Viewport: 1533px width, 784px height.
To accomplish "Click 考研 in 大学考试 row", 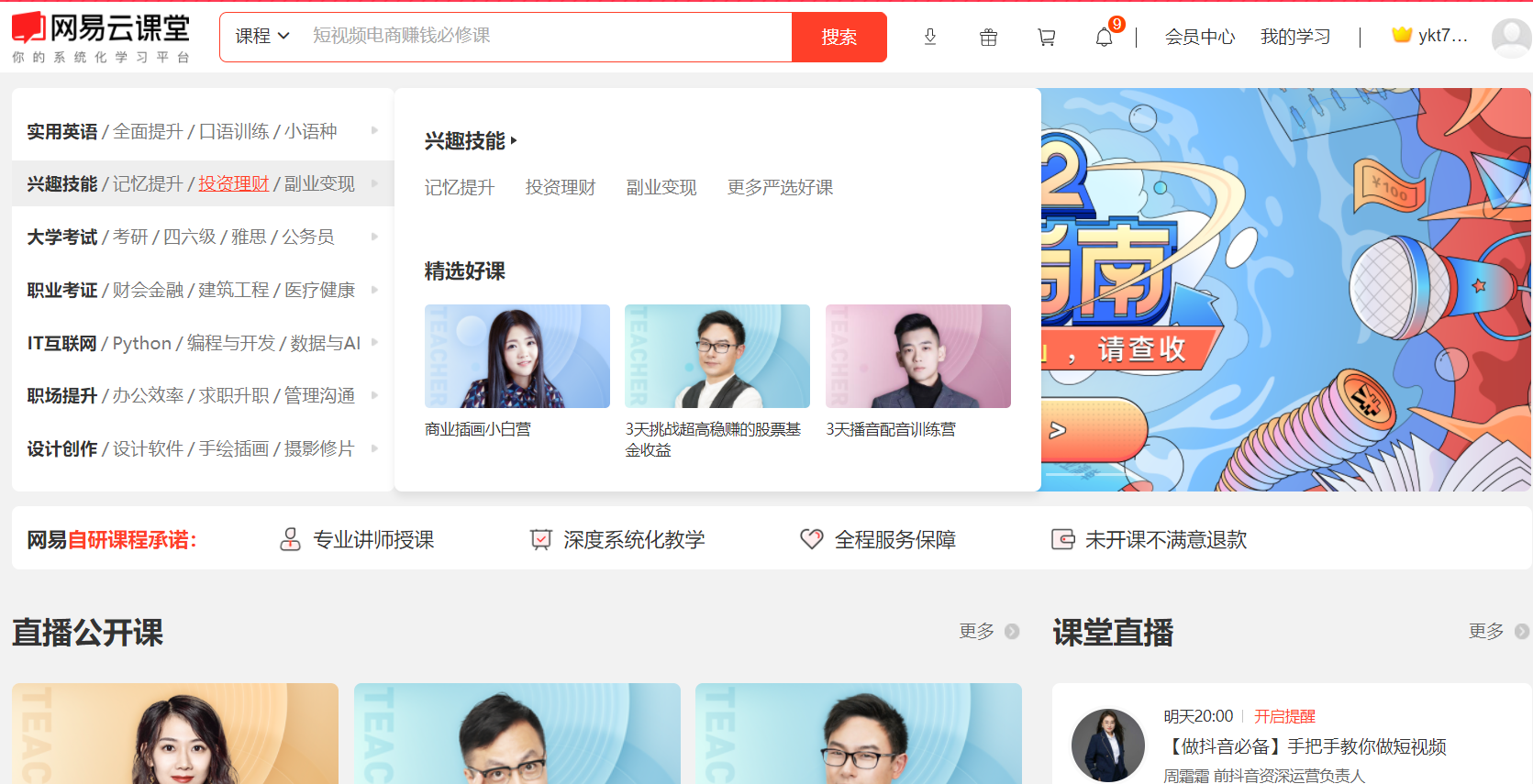I will pyautogui.click(x=130, y=237).
